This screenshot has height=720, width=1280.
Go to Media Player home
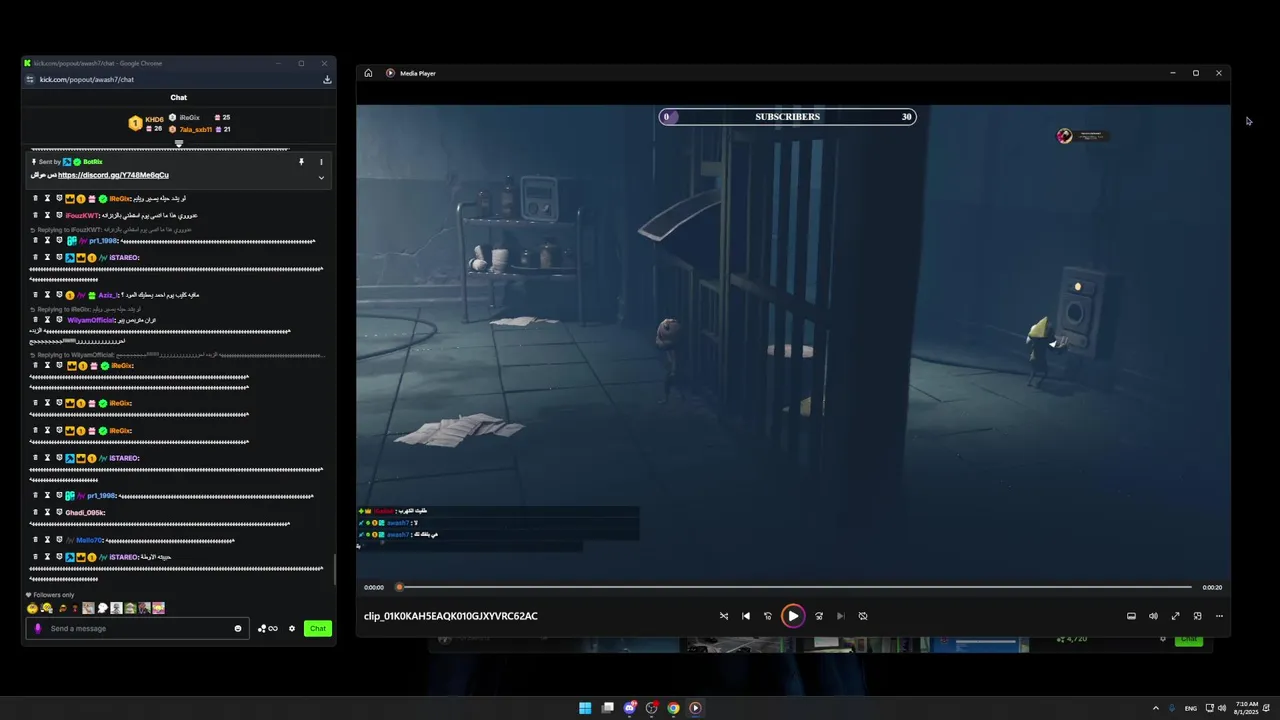[368, 73]
